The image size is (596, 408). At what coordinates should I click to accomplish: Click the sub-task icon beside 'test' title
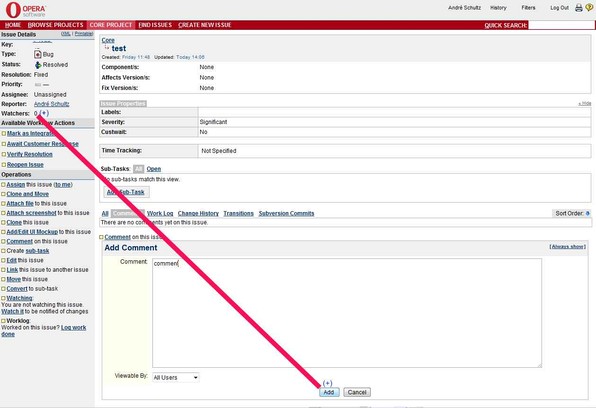coord(107,48)
